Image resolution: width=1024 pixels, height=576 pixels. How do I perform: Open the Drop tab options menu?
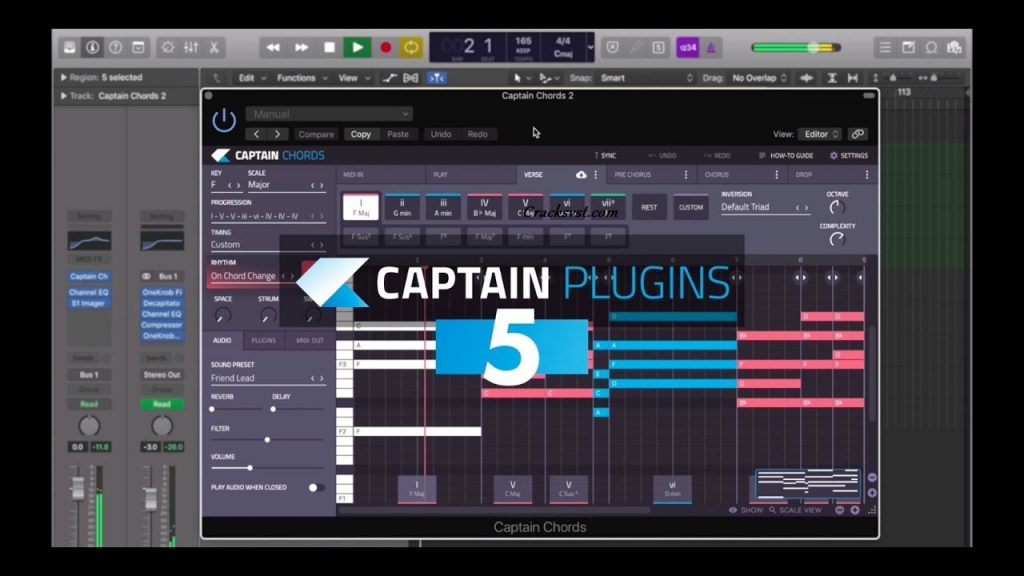pyautogui.click(x=867, y=175)
